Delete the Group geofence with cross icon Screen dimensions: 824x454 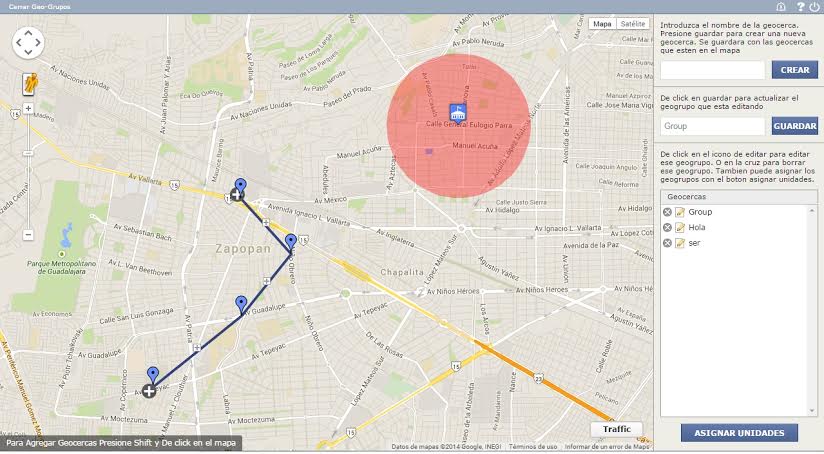[667, 212]
